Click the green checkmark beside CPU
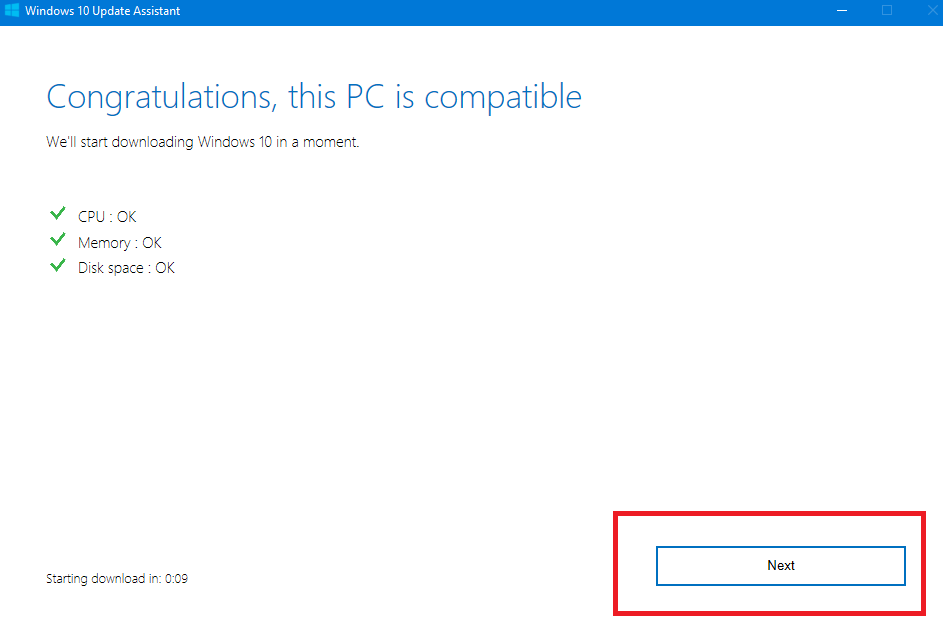Viewport: 943px width, 623px height. tap(58, 213)
